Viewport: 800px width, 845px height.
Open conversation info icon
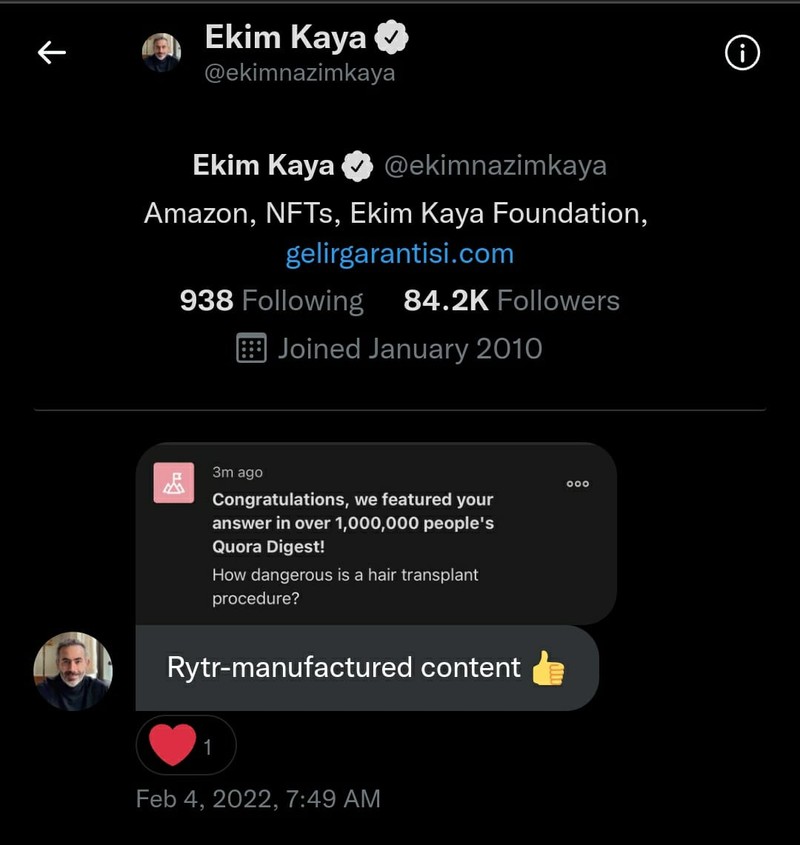pyautogui.click(x=742, y=54)
